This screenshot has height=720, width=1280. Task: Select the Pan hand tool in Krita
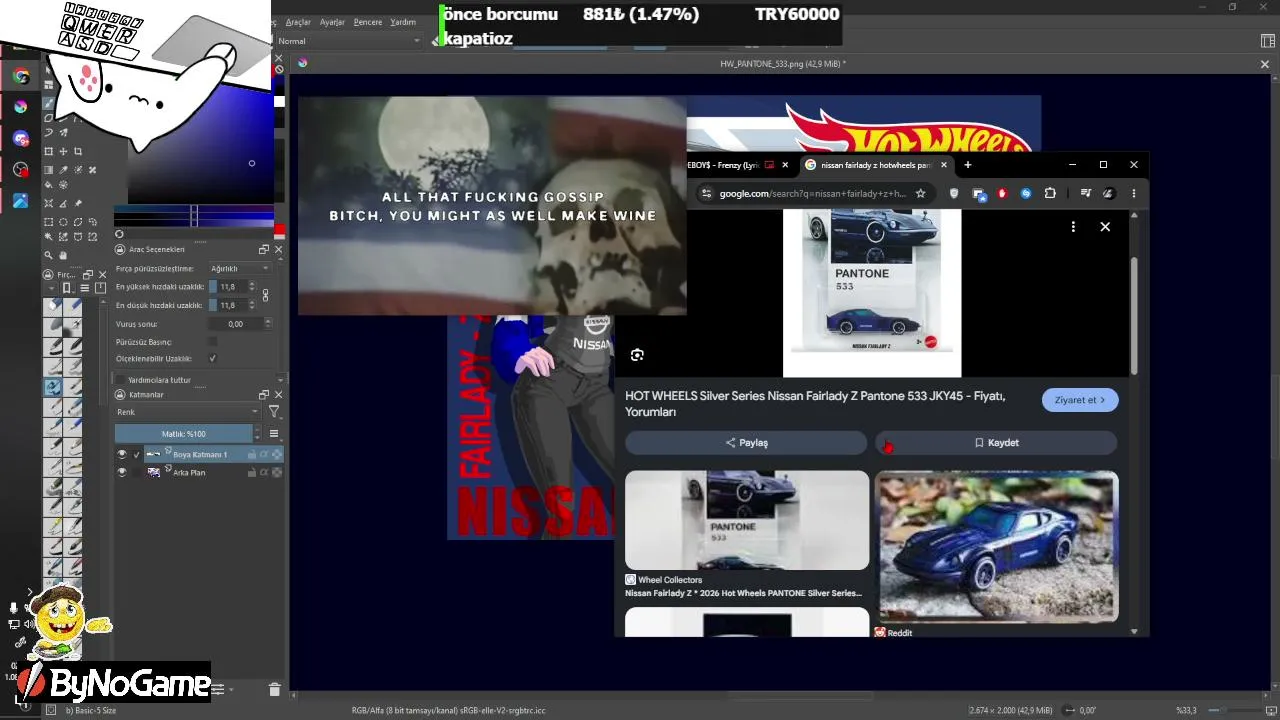(x=63, y=255)
